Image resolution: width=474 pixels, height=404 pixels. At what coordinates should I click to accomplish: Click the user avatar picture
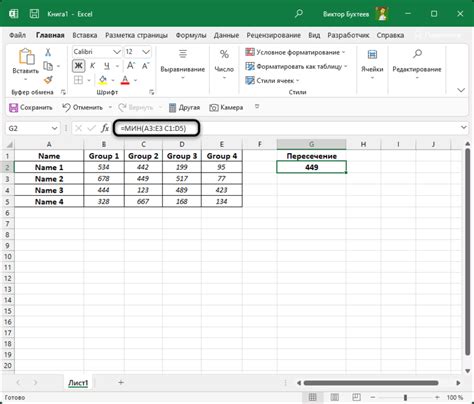pos(382,14)
